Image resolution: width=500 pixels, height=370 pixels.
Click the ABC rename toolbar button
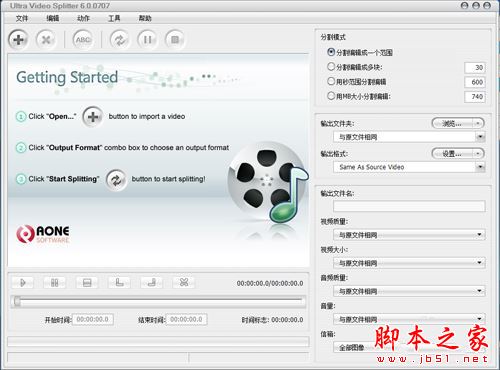point(83,40)
